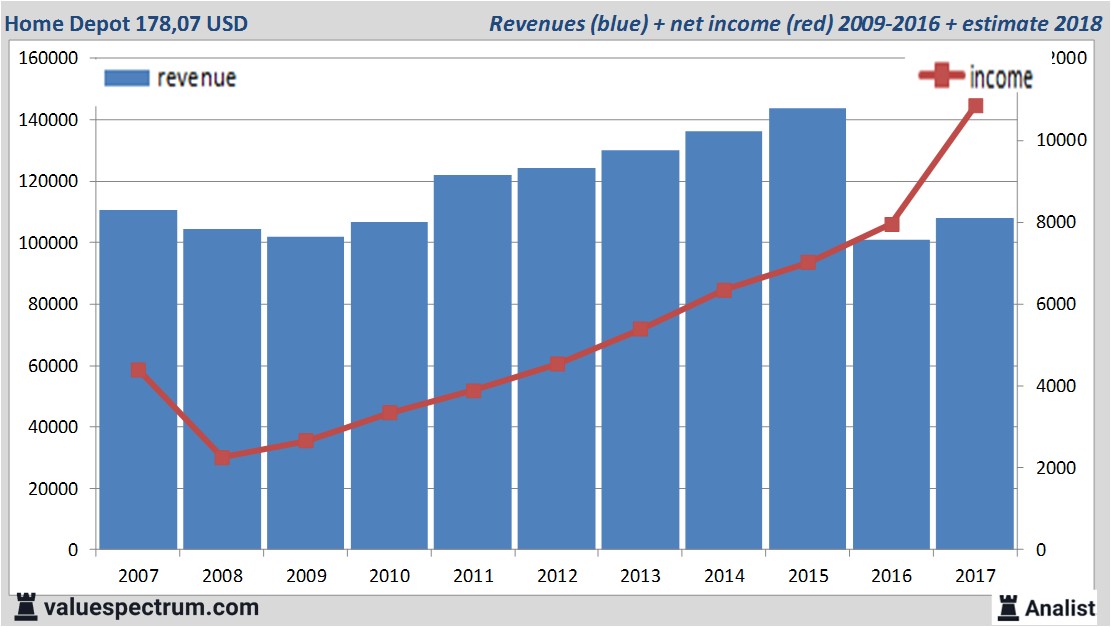1111x627 pixels.
Task: Select the 2010 x-axis year label
Action: [390, 575]
